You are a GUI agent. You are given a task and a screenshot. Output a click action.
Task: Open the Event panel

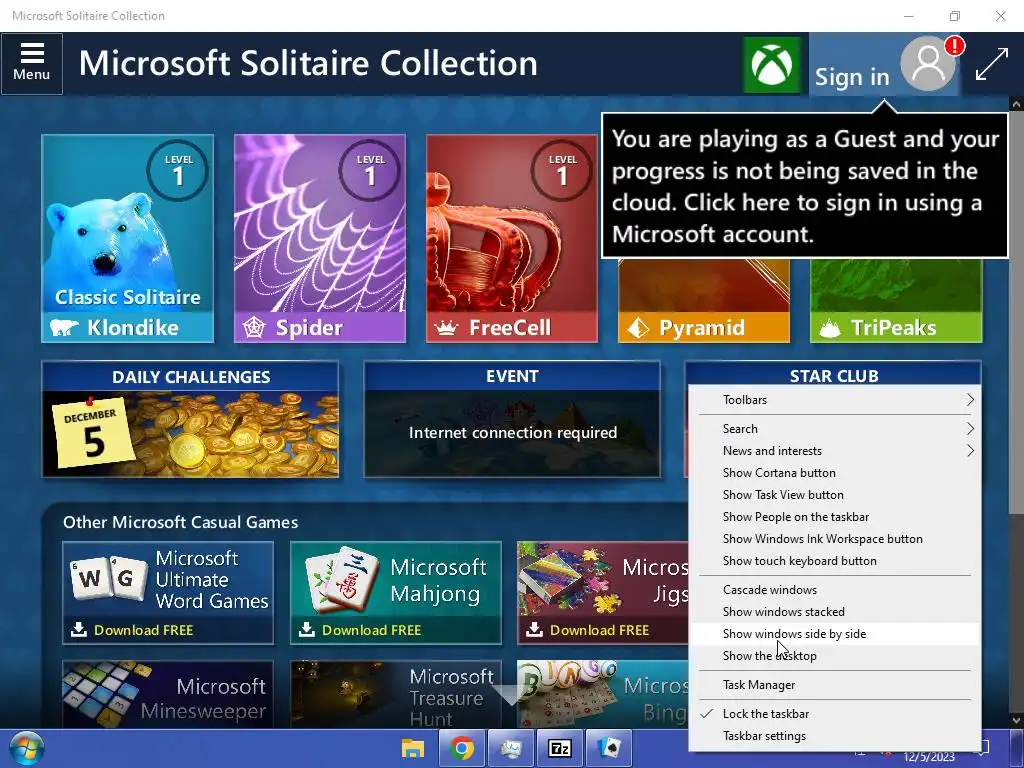[512, 419]
